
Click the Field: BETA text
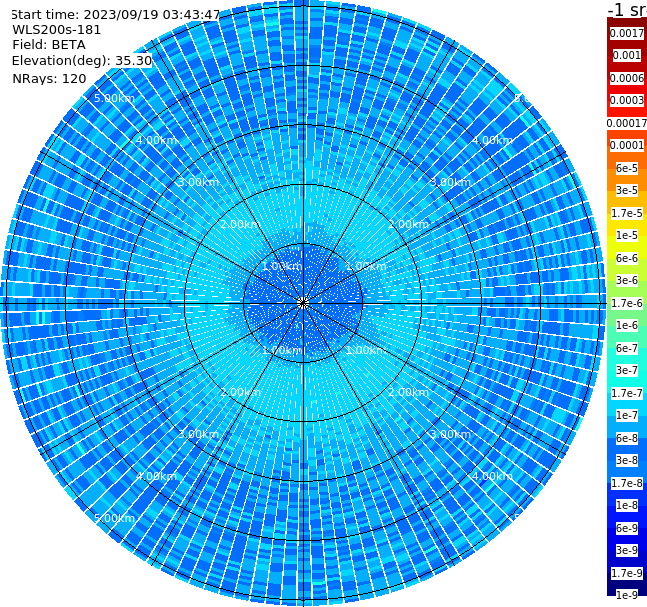pos(49,45)
